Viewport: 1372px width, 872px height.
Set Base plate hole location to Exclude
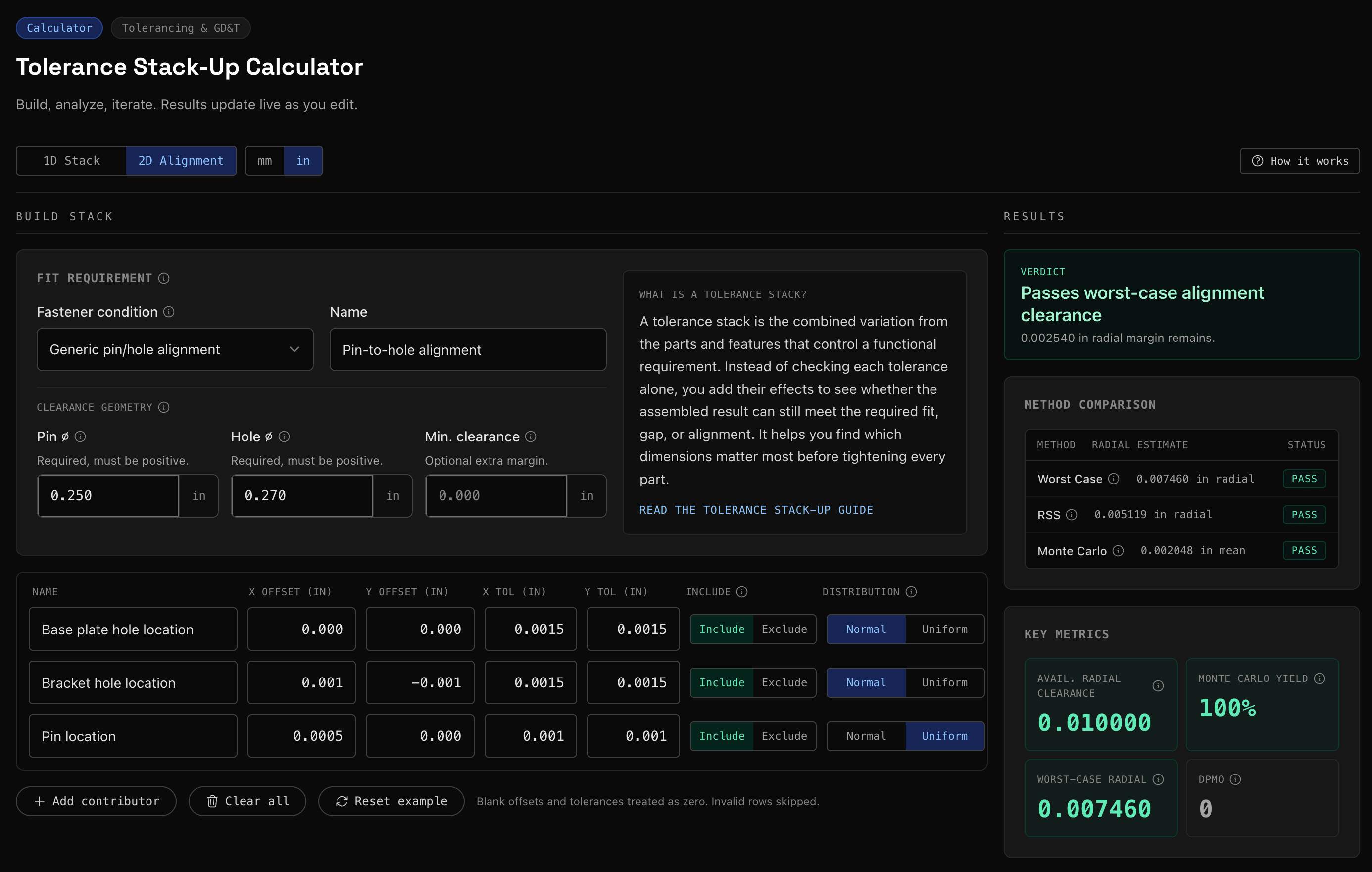(784, 629)
